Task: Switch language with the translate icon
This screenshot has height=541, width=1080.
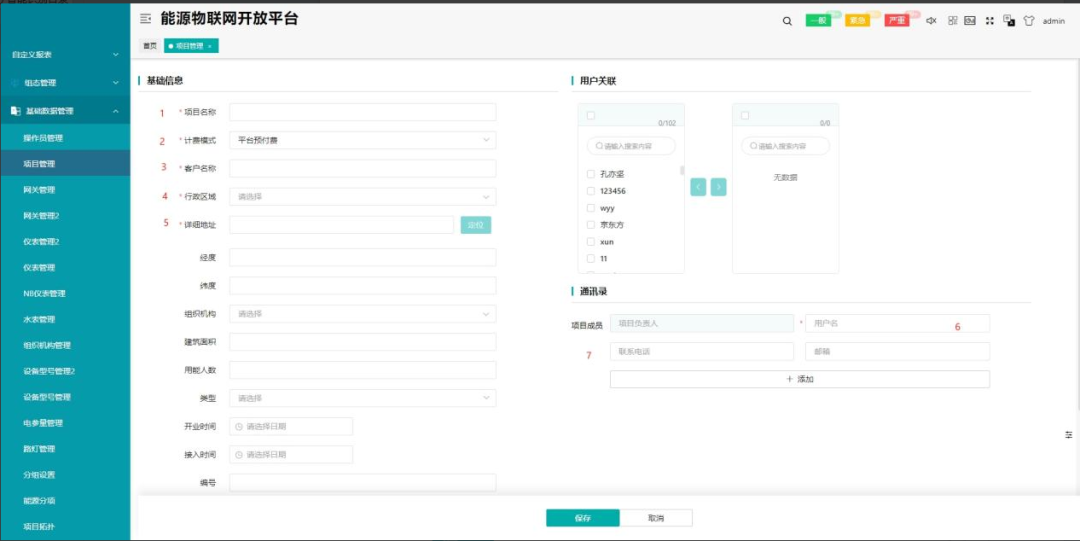Action: coord(1009,21)
